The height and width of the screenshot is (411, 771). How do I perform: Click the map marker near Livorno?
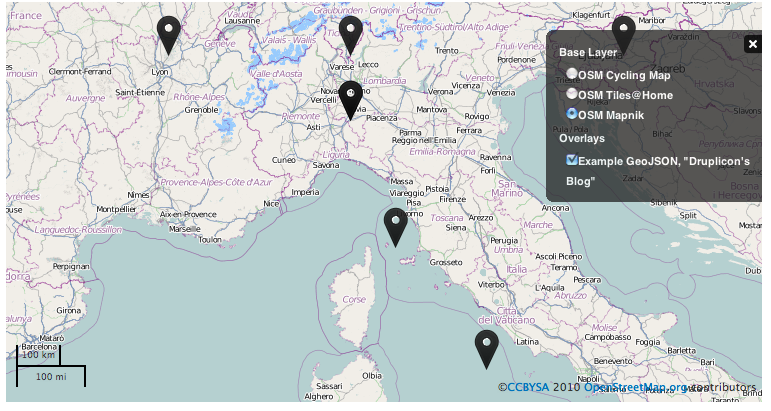(x=396, y=227)
